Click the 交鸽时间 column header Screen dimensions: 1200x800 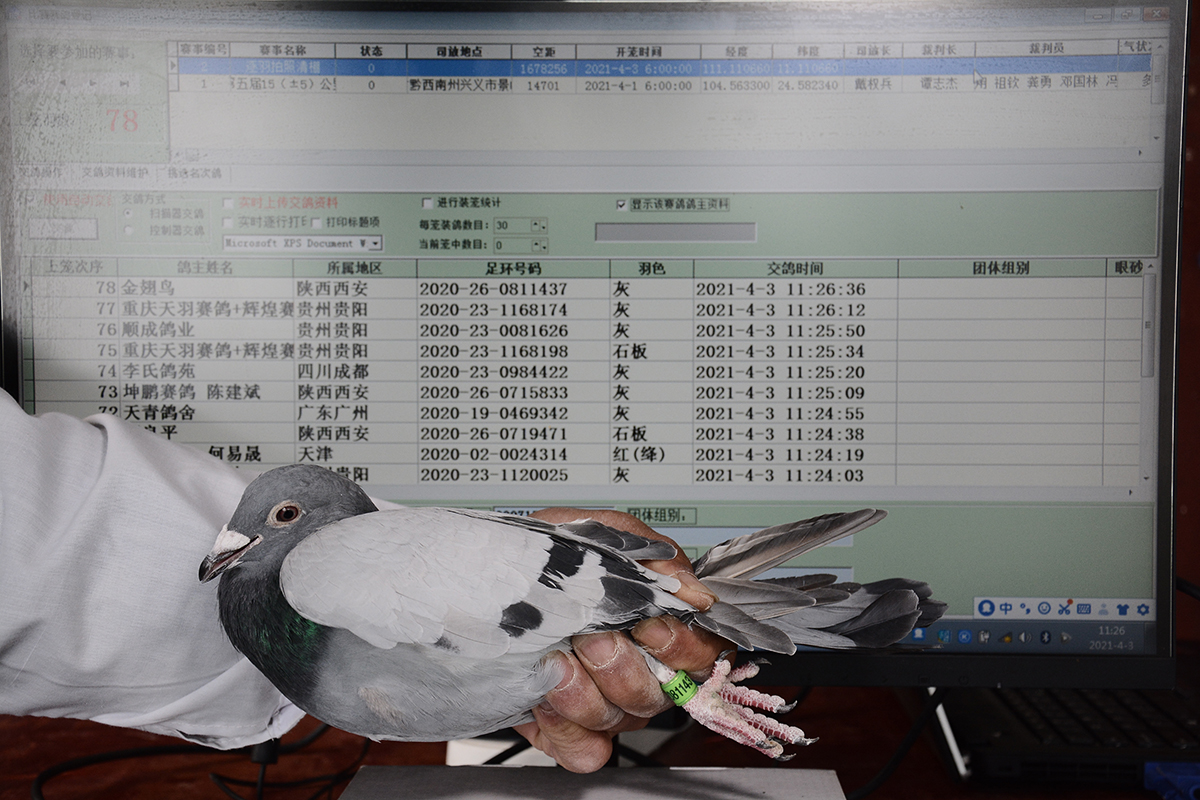point(796,268)
